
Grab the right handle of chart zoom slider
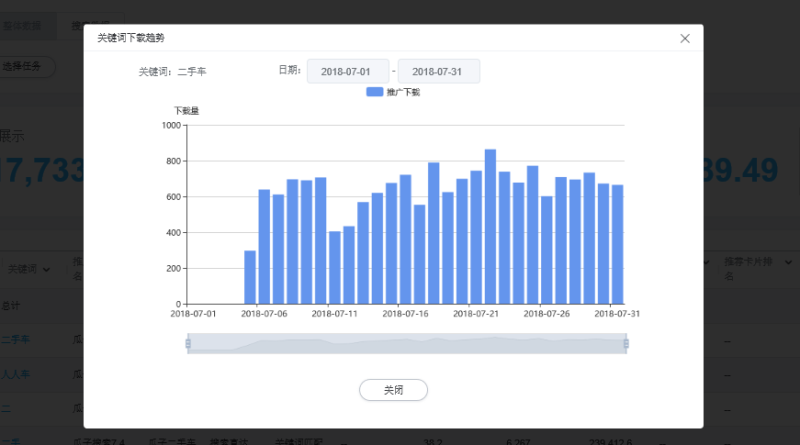(626, 343)
